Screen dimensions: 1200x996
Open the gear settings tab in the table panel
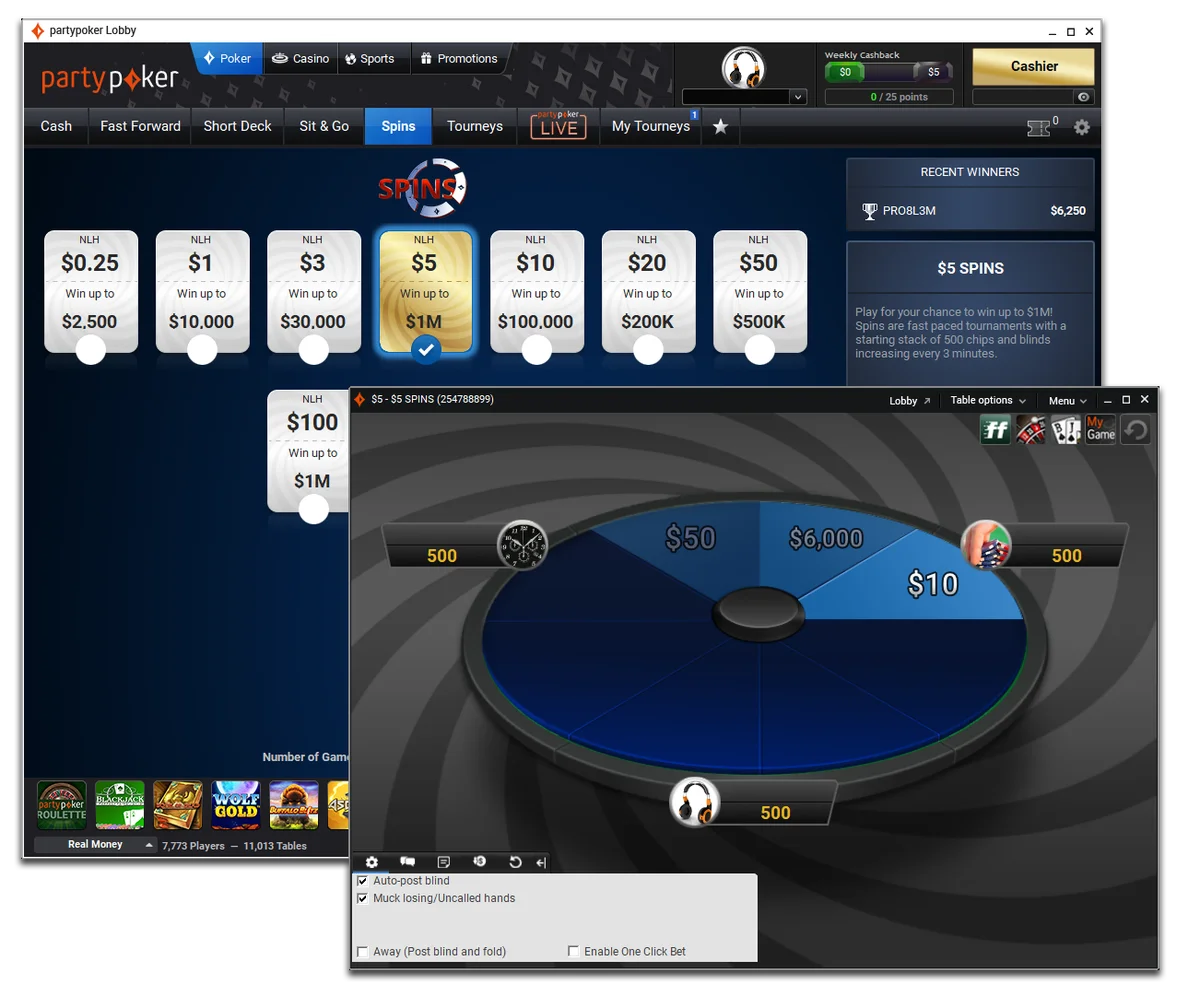click(x=372, y=862)
